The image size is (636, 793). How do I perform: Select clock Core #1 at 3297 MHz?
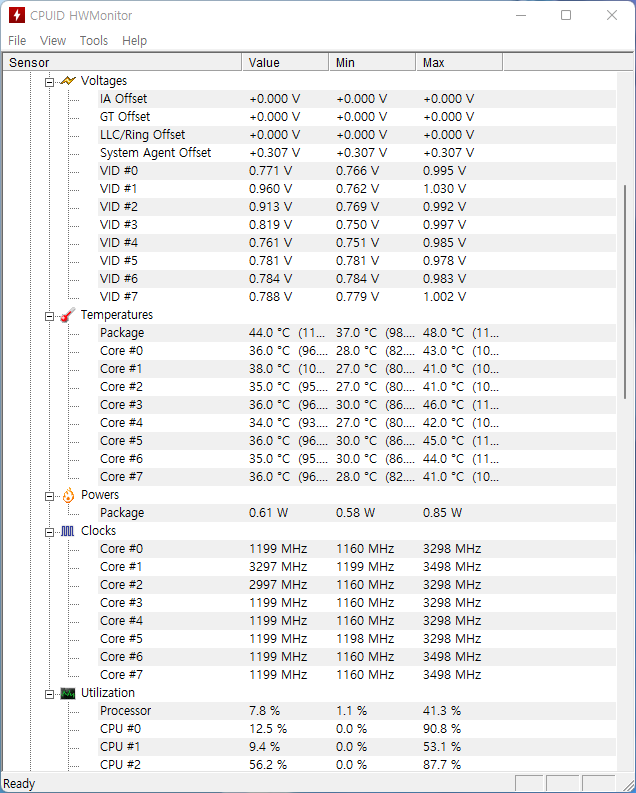357,567
